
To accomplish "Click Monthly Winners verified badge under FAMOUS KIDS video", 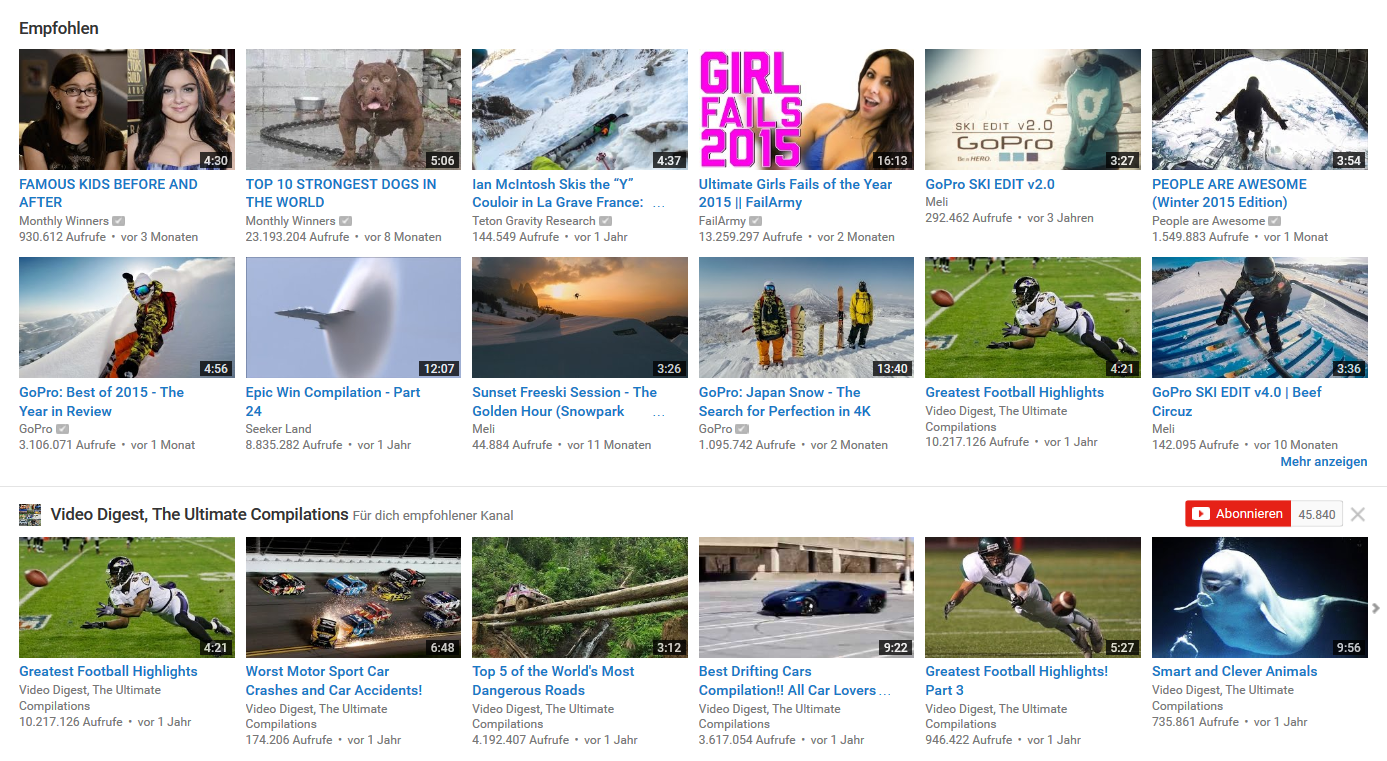I will 119,221.
